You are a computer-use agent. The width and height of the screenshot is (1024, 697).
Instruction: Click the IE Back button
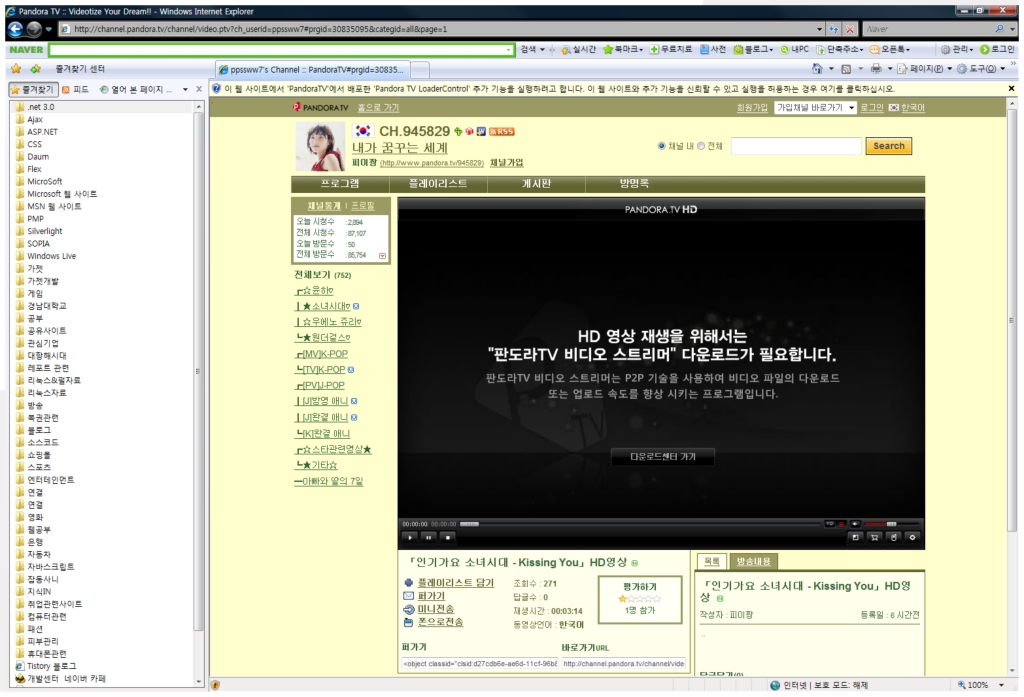(15, 29)
